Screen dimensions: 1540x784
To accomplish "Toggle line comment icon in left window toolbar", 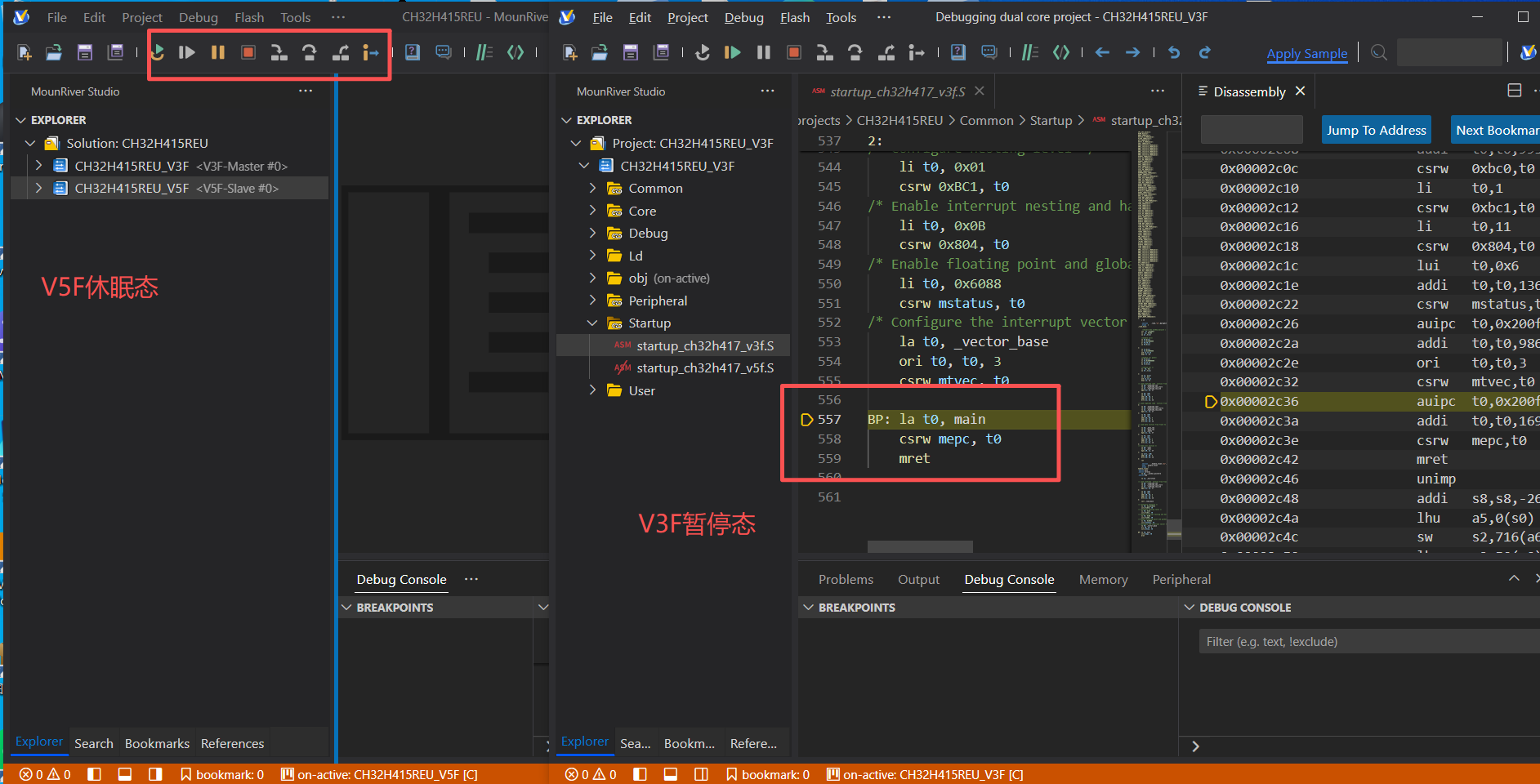I will pyautogui.click(x=484, y=52).
